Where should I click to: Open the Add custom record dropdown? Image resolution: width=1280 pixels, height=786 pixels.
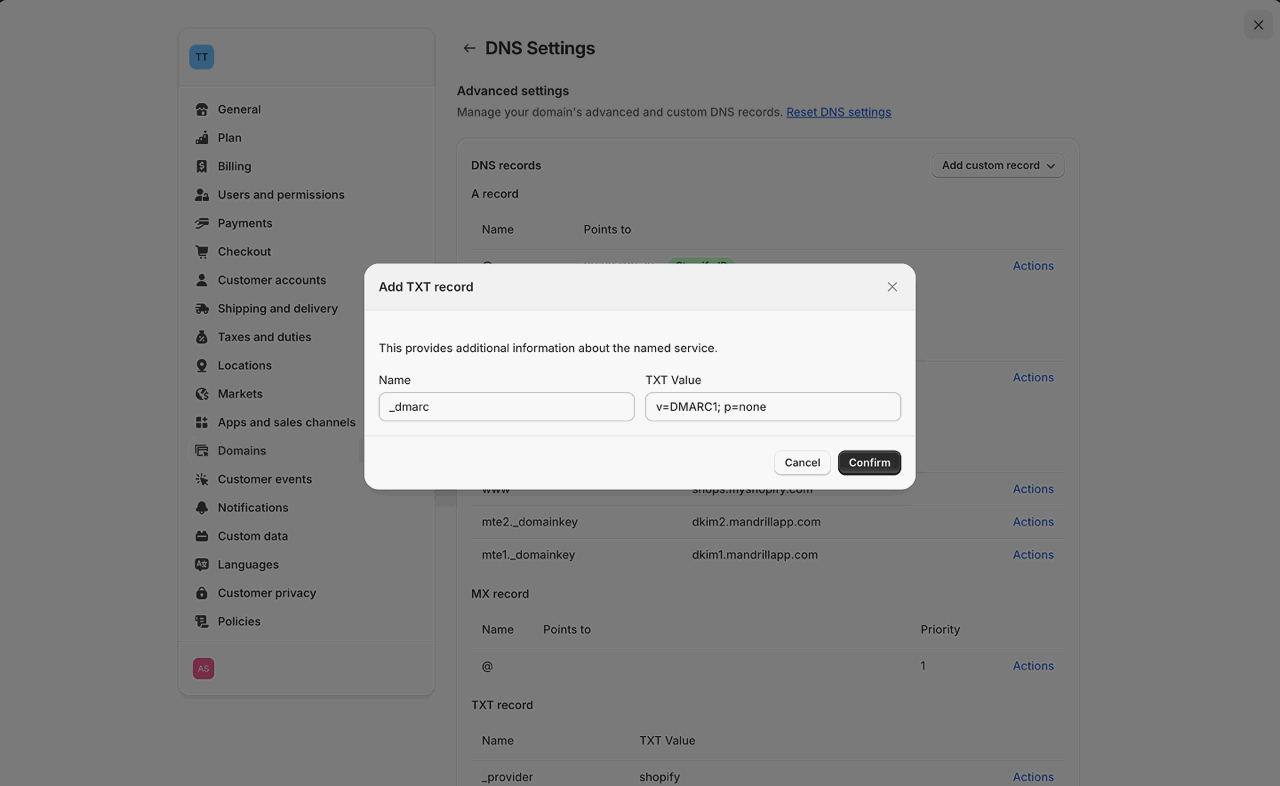[997, 166]
